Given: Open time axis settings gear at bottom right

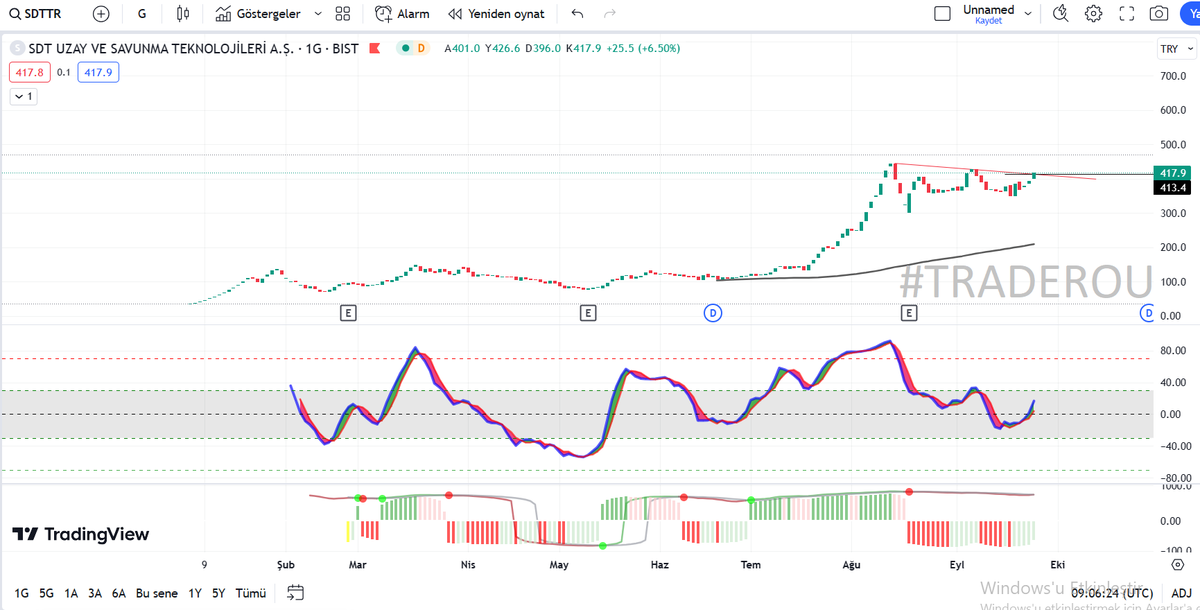Looking at the screenshot, I should [x=1177, y=565].
